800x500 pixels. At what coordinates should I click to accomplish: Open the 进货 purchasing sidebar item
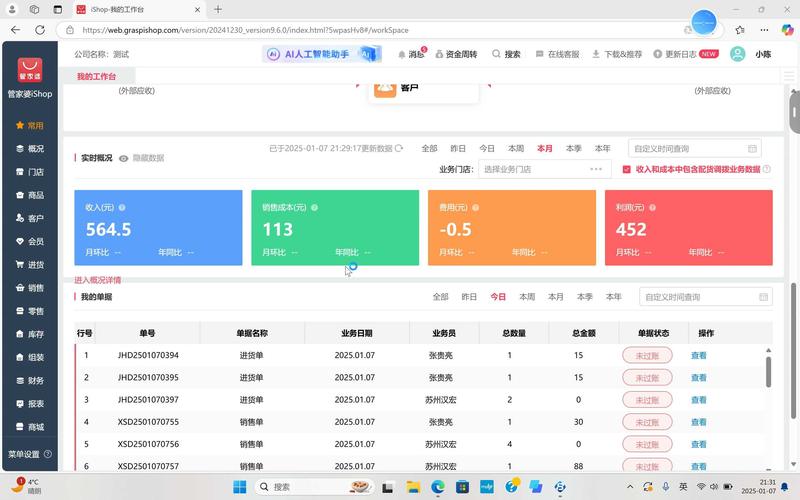[30, 265]
